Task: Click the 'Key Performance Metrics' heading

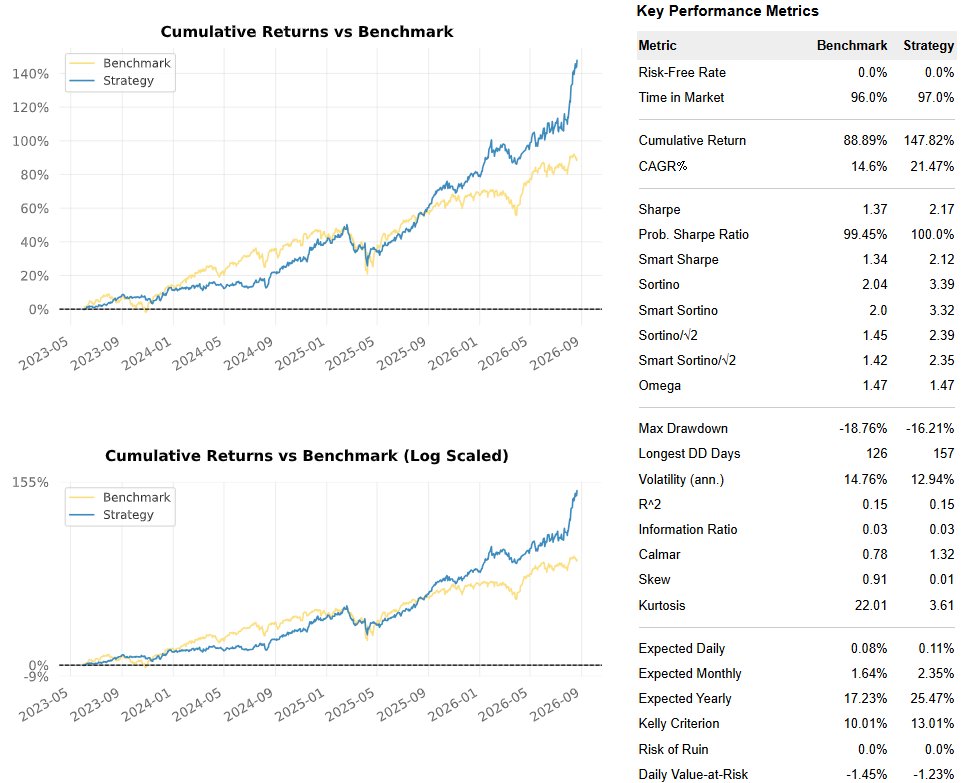Action: tap(727, 11)
